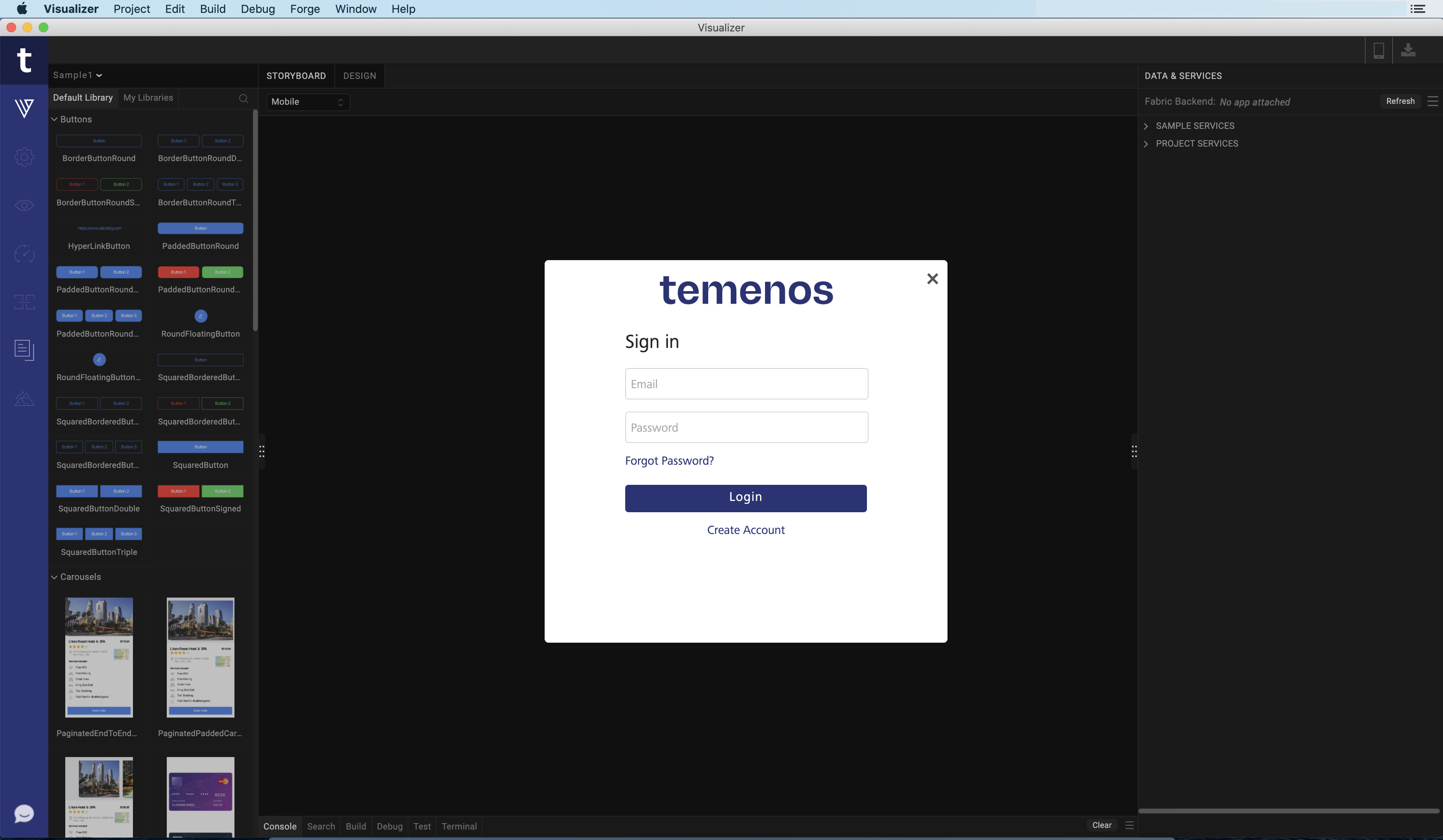Click Refresh in Data & Services
This screenshot has height=840, width=1443.
(x=1400, y=101)
